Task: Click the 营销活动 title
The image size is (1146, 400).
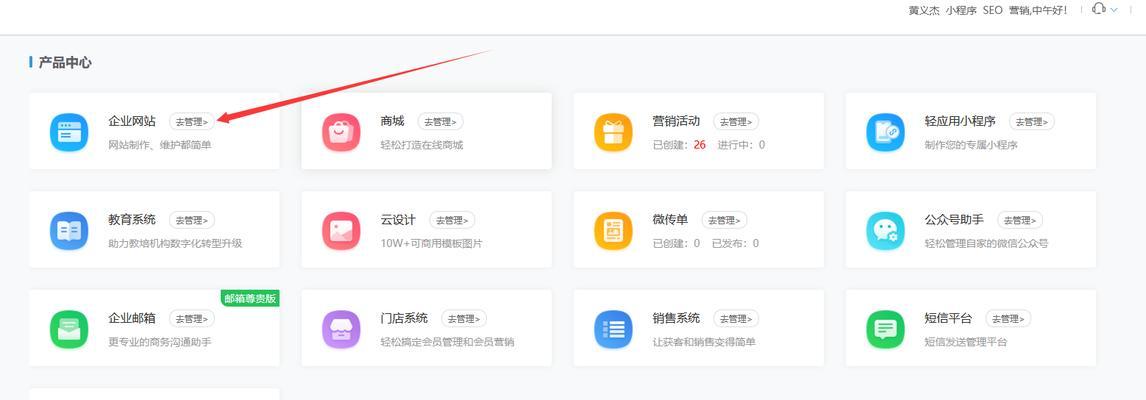Action: 676,121
